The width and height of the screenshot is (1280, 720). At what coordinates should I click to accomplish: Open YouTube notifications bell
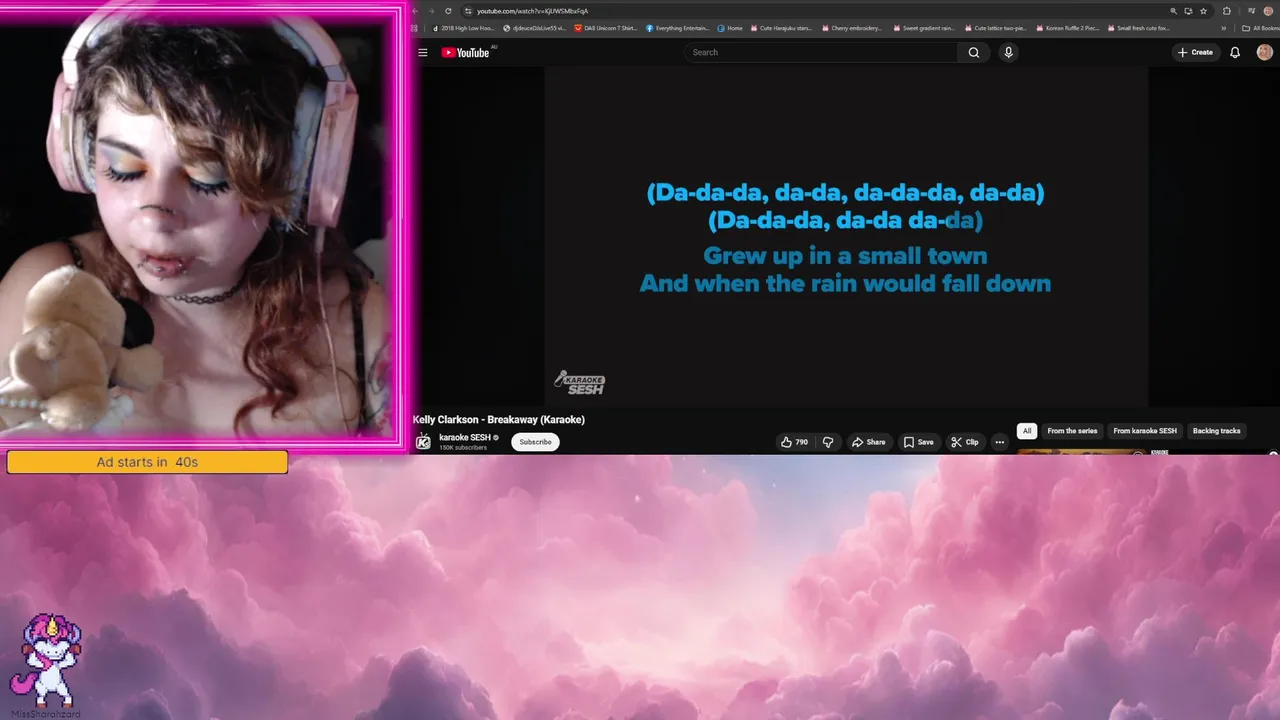pyautogui.click(x=1235, y=52)
